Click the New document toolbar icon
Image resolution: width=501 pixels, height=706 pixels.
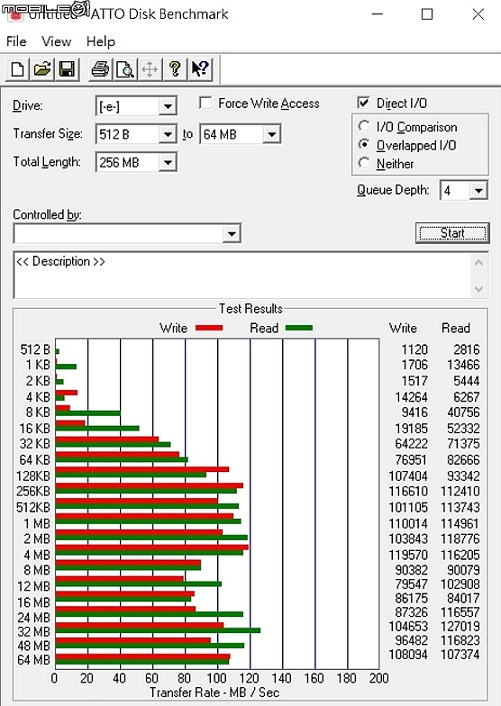tap(18, 69)
